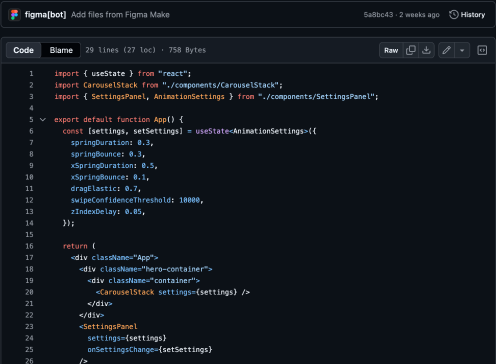Open the symbols panel icon
The width and height of the screenshot is (496, 364).
[482, 50]
